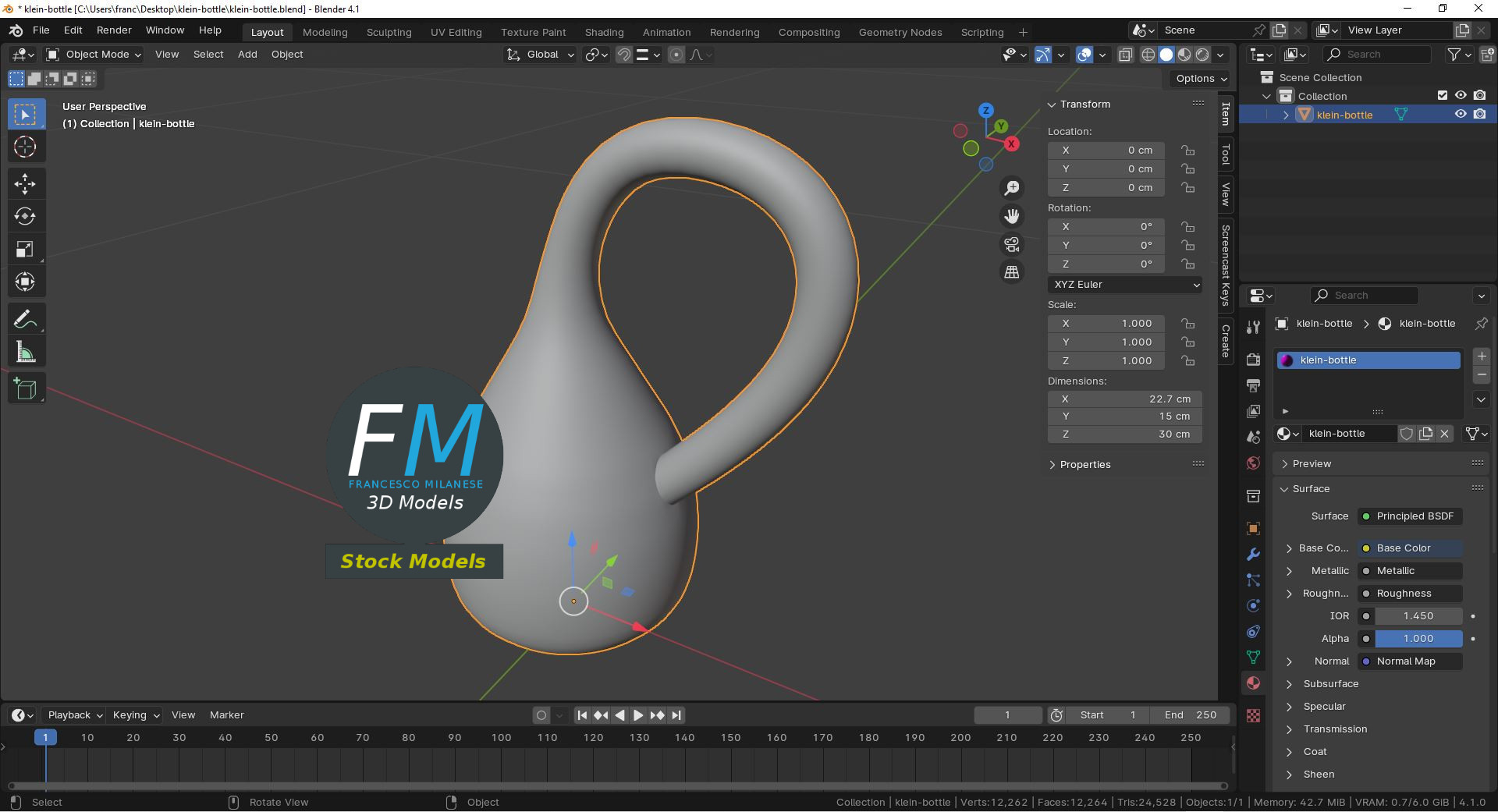
Task: Open the Output properties printer tab
Action: [x=1253, y=385]
